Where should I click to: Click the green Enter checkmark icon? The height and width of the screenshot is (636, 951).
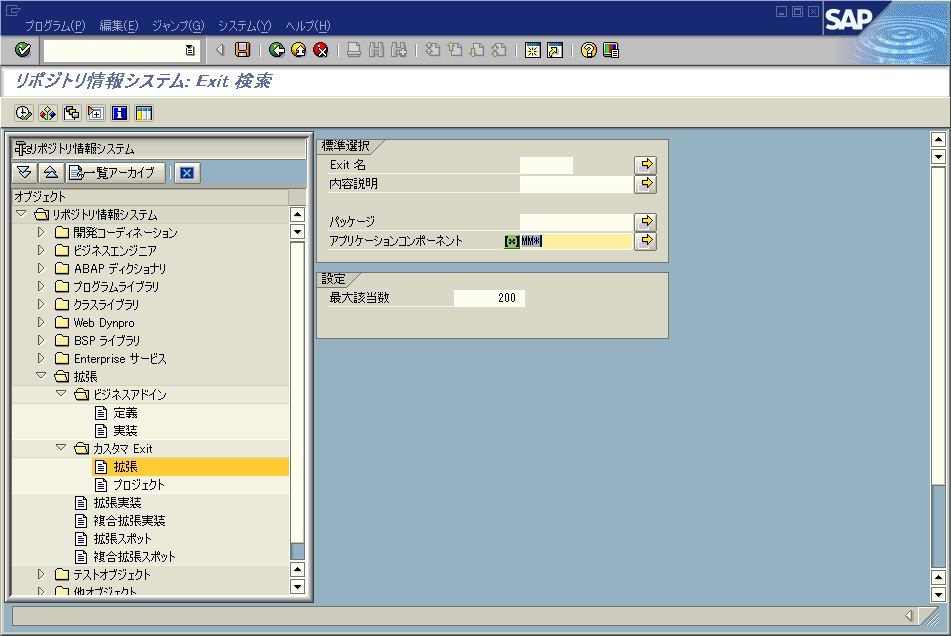point(23,50)
